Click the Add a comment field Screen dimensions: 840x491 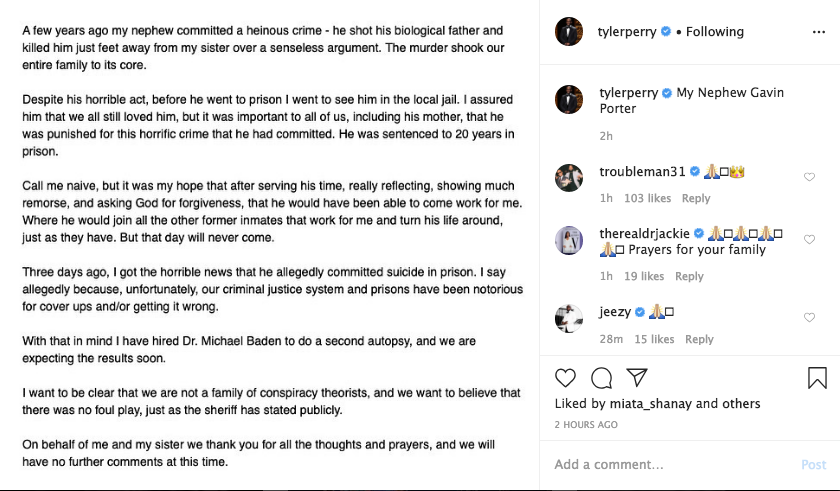pos(670,464)
